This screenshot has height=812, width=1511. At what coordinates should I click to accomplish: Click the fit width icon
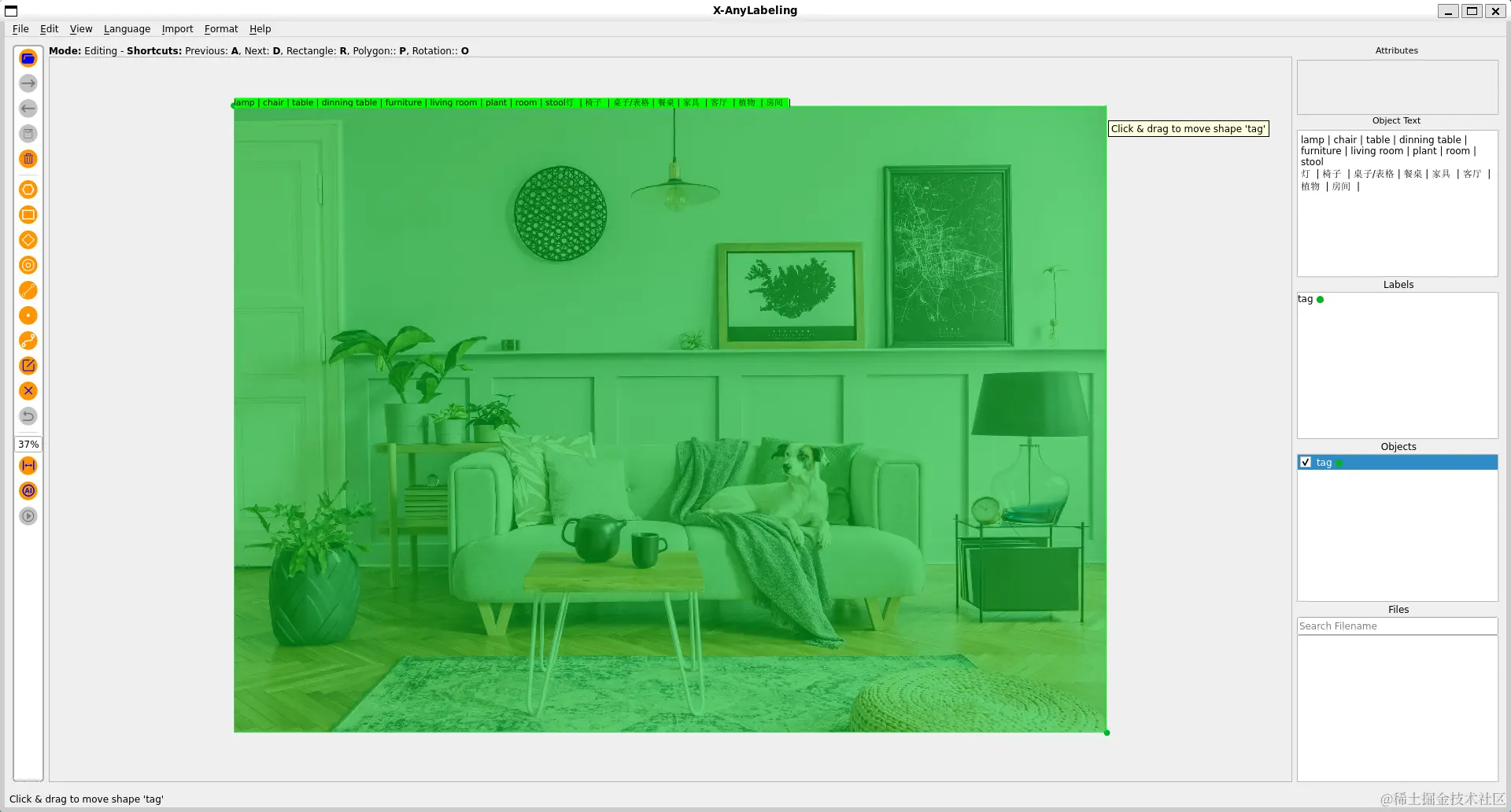(x=28, y=466)
